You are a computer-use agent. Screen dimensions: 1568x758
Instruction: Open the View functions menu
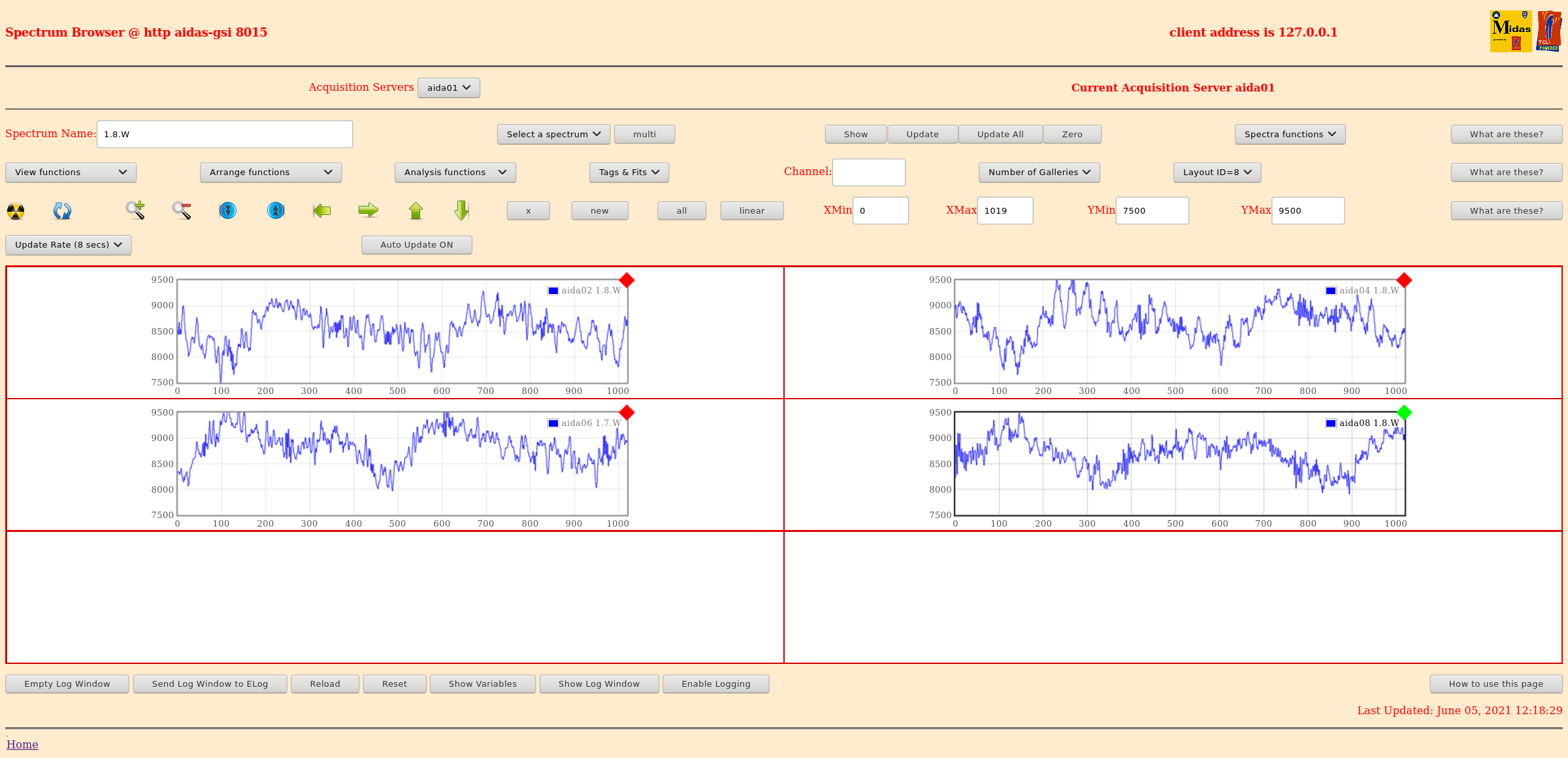point(71,173)
